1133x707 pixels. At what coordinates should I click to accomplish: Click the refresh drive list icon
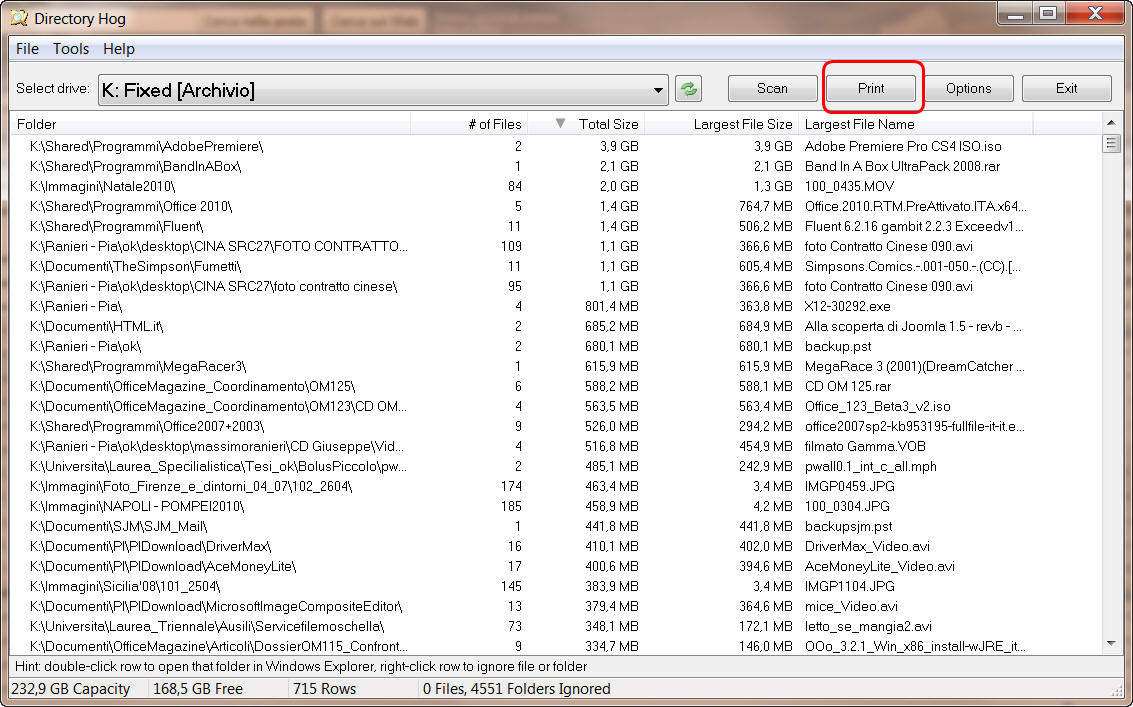click(x=688, y=88)
